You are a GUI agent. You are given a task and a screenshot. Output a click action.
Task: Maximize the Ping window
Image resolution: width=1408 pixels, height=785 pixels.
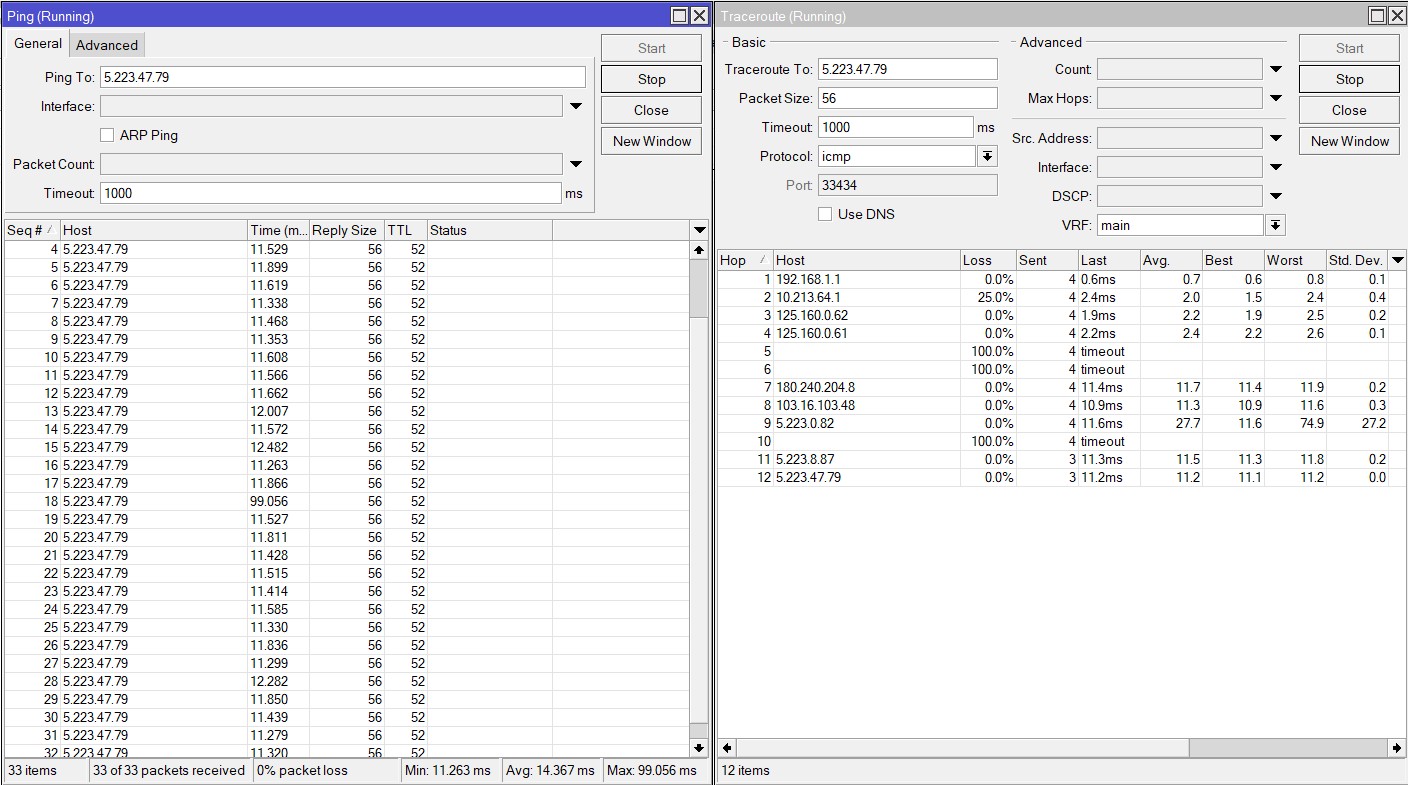679,16
